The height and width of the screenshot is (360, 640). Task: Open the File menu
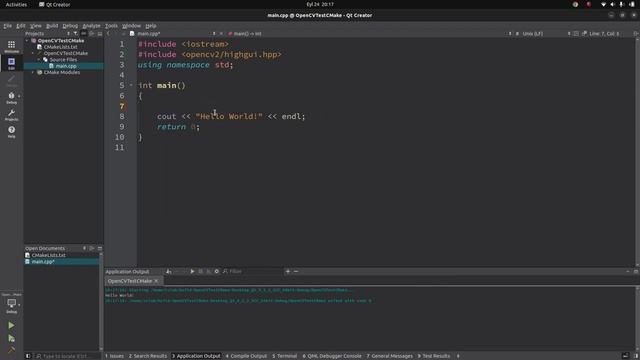[x=7, y=26]
